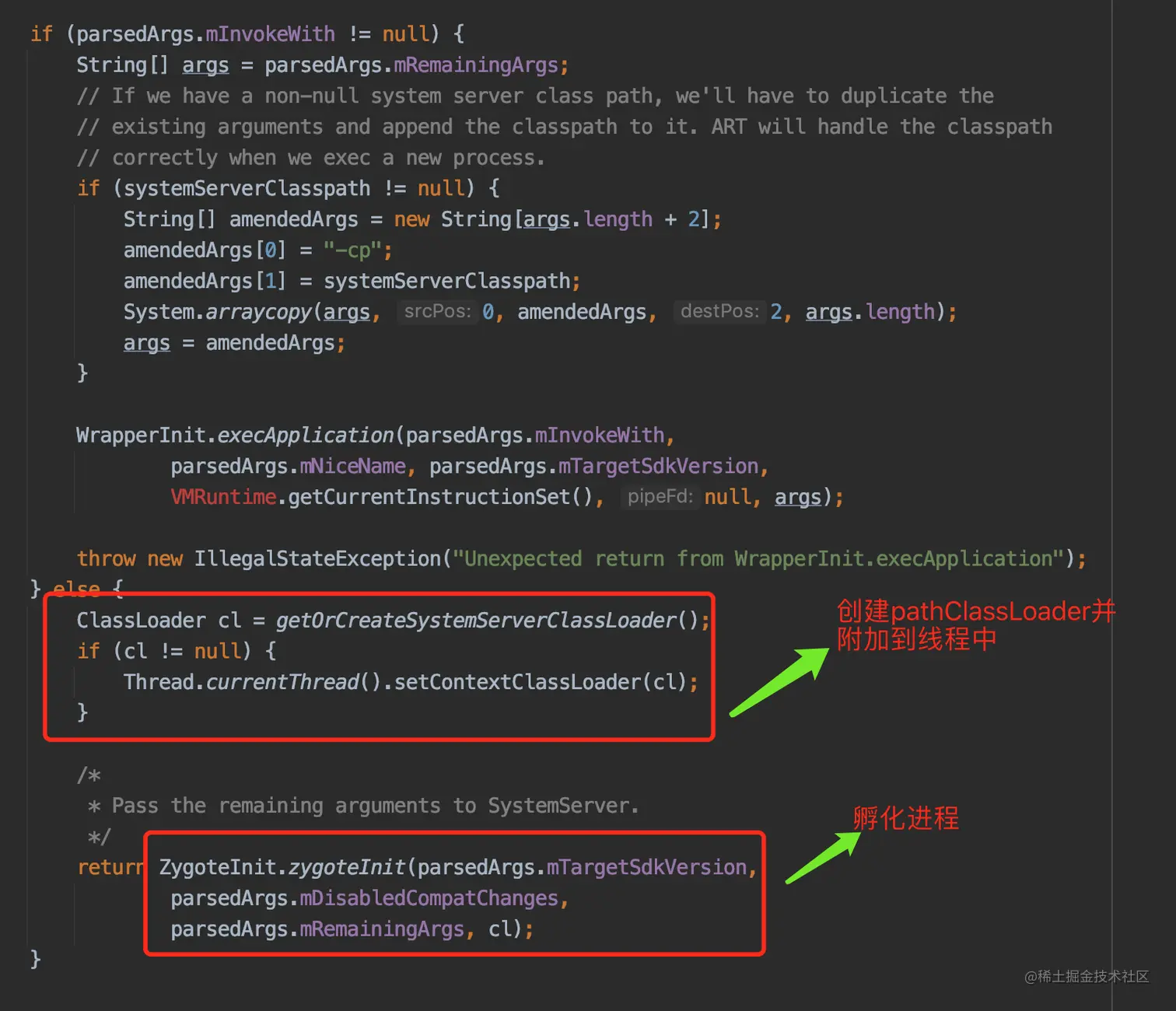Image resolution: width=1176 pixels, height=1011 pixels.
Task: Click mTargetSdkVersion in the zygoteInit call
Action: tap(646, 868)
